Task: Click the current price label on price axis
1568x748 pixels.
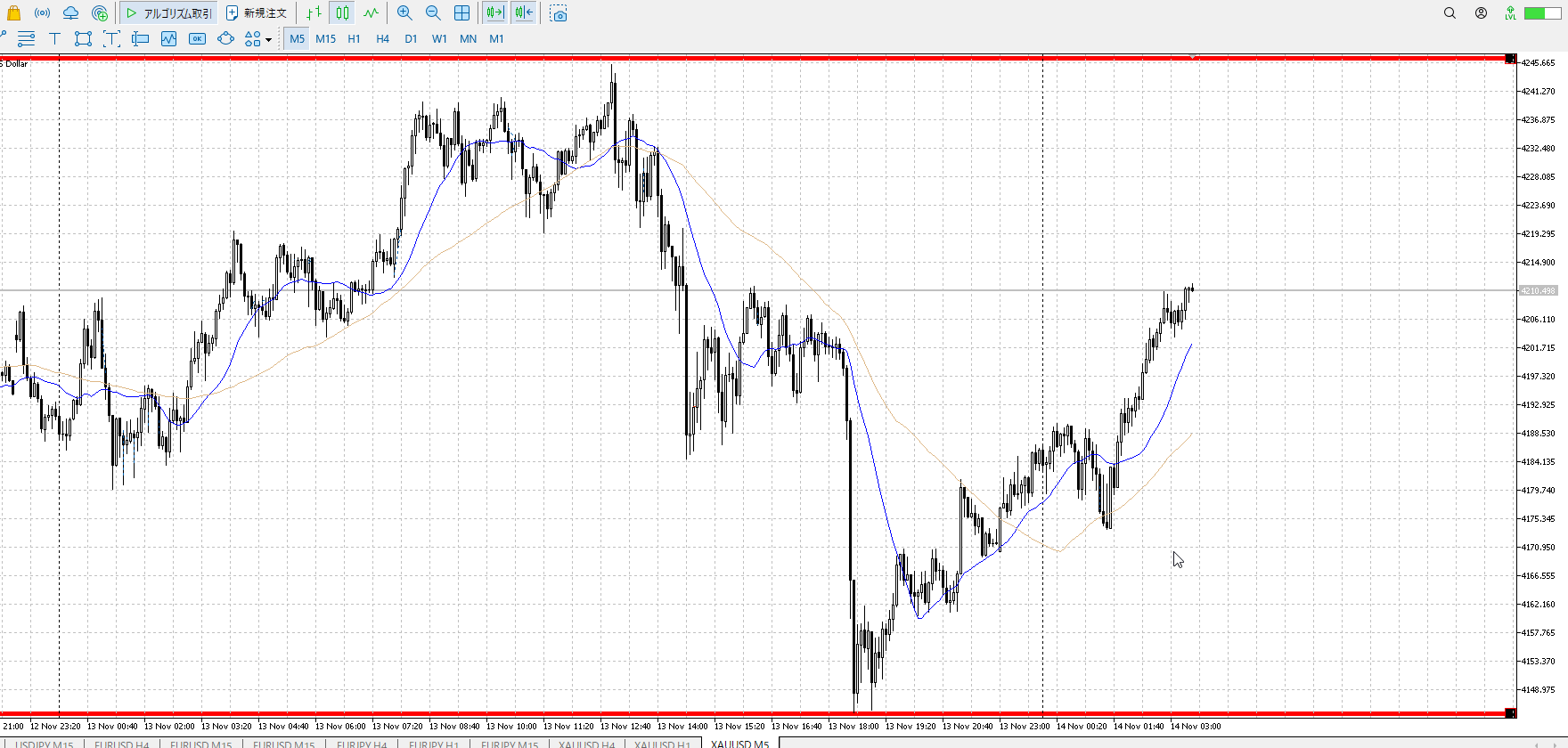Action: (1539, 291)
